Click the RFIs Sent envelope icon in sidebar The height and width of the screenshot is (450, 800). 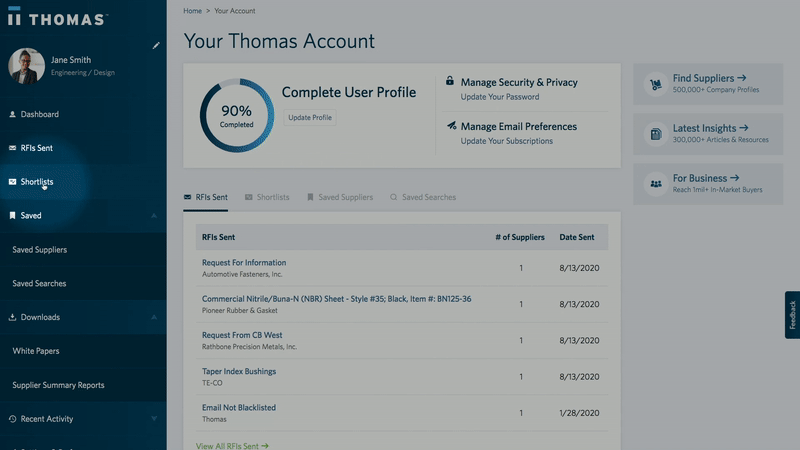[12, 148]
